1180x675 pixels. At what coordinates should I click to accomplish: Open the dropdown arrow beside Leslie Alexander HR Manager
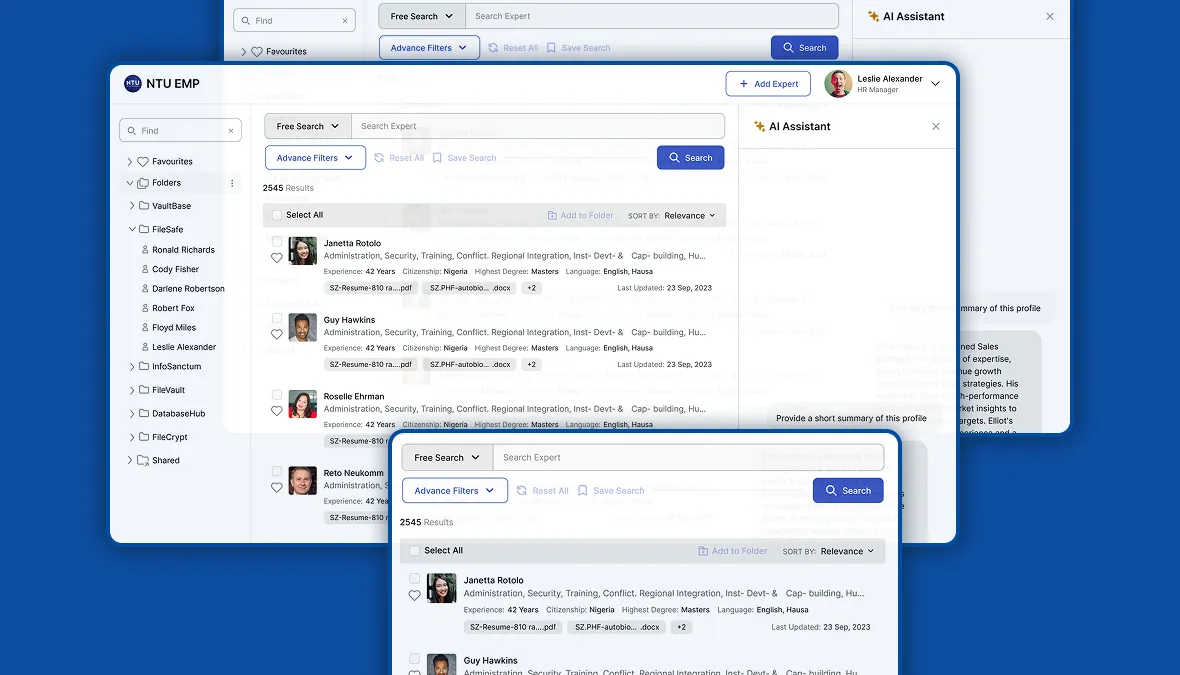[935, 84]
